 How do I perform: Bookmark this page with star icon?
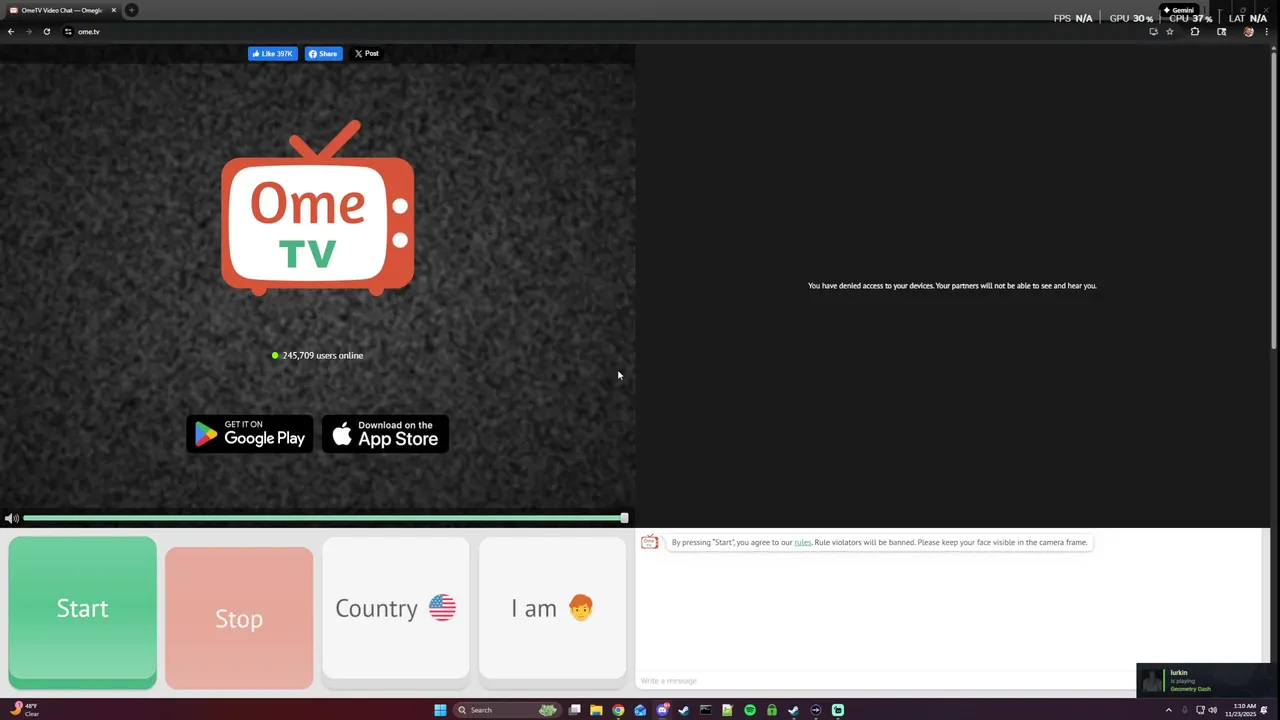point(1170,32)
